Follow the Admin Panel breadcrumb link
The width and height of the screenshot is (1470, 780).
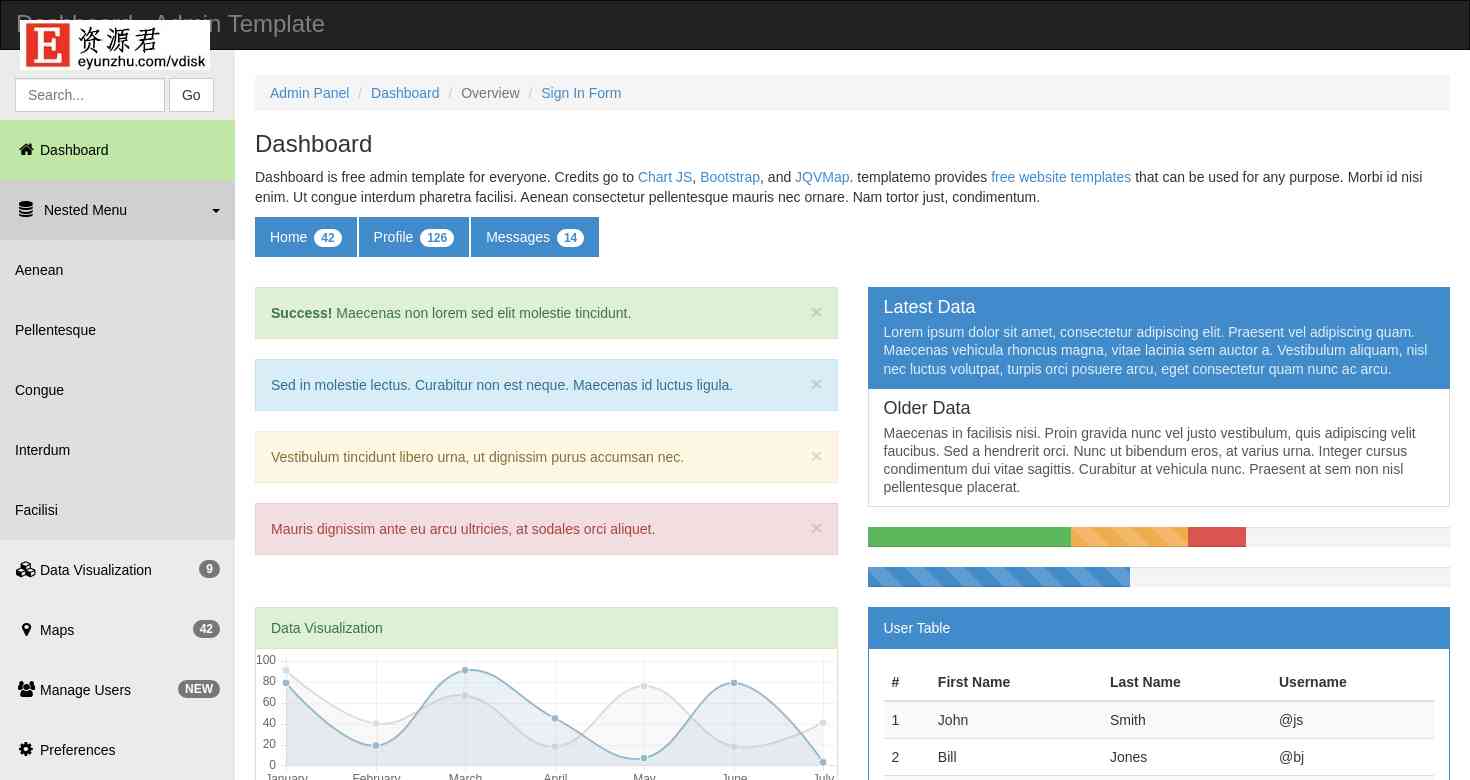[x=310, y=93]
